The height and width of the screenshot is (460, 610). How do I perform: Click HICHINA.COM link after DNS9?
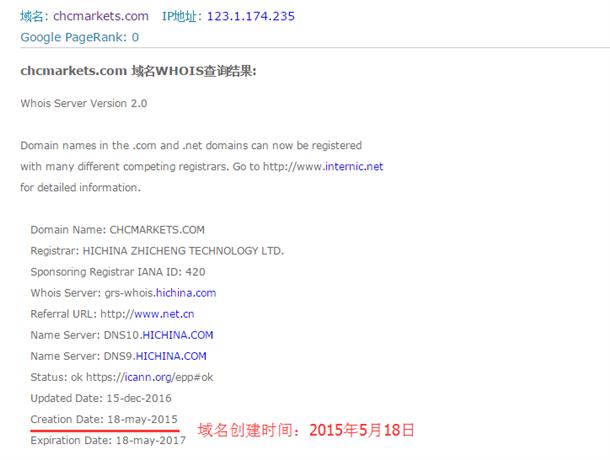click(171, 356)
